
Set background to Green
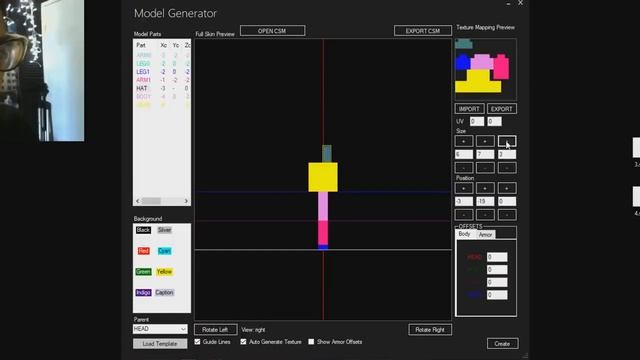tap(143, 272)
